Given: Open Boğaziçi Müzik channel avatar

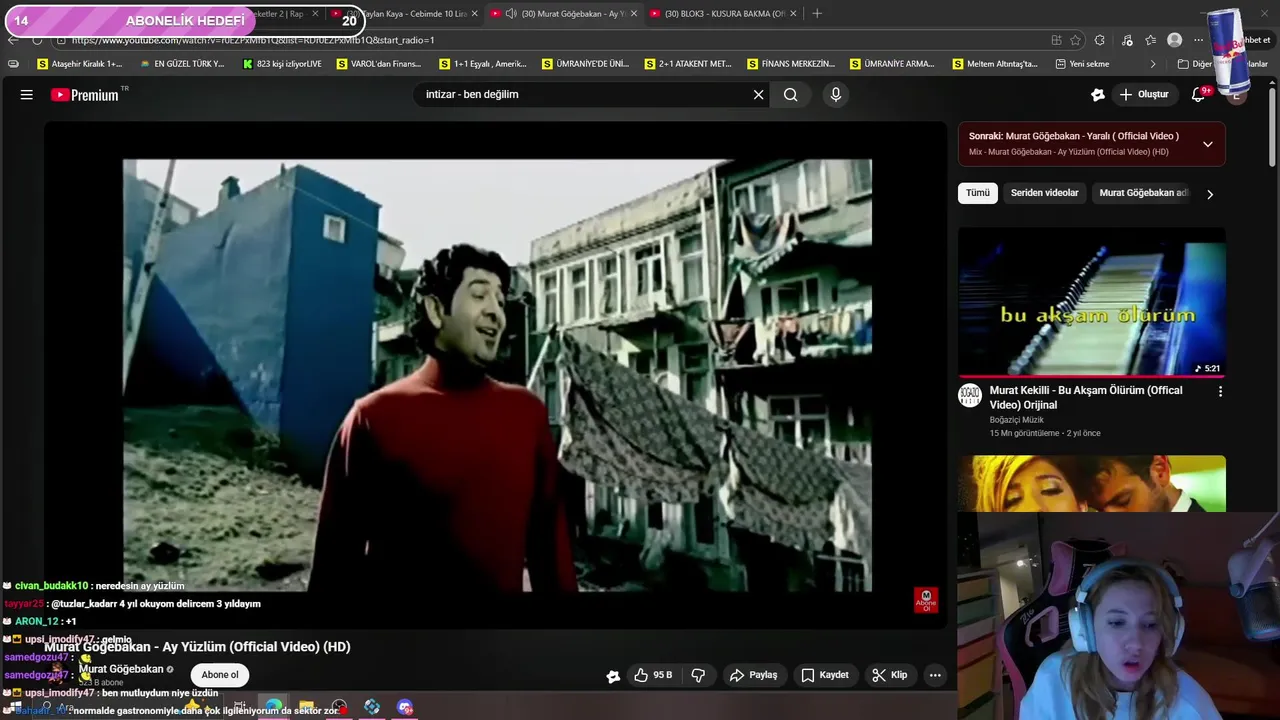Looking at the screenshot, I should [x=969, y=395].
